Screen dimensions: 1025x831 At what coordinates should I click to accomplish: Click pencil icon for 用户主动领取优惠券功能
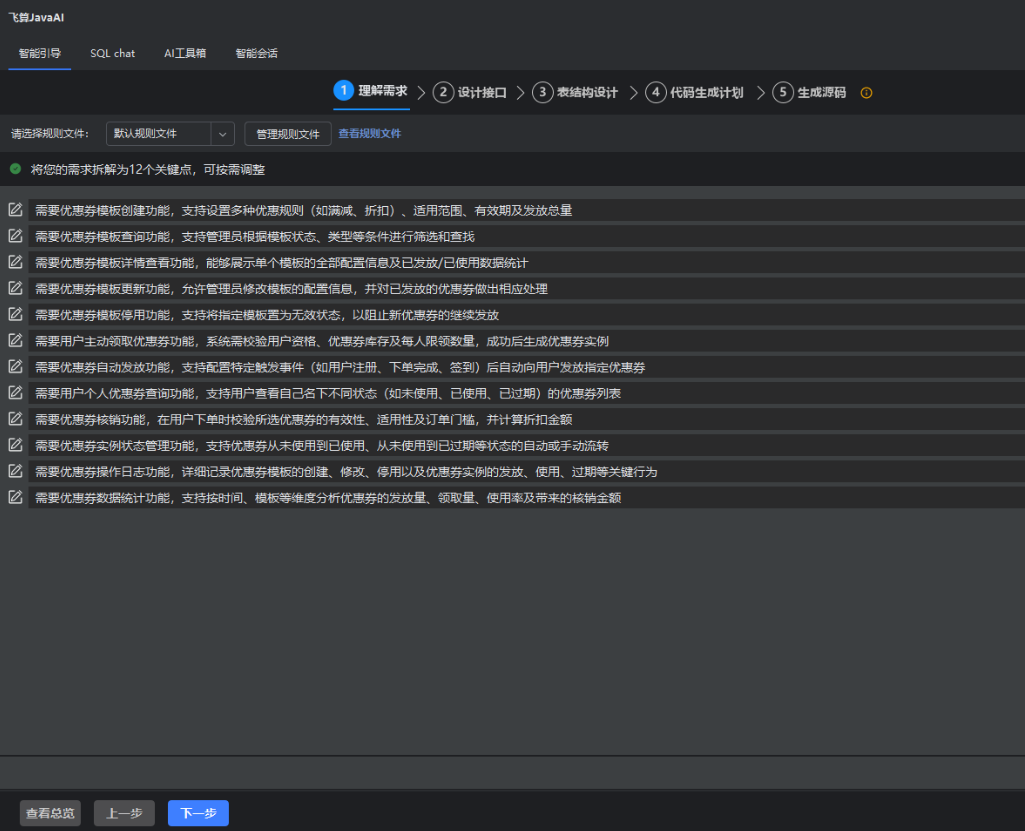coord(15,340)
